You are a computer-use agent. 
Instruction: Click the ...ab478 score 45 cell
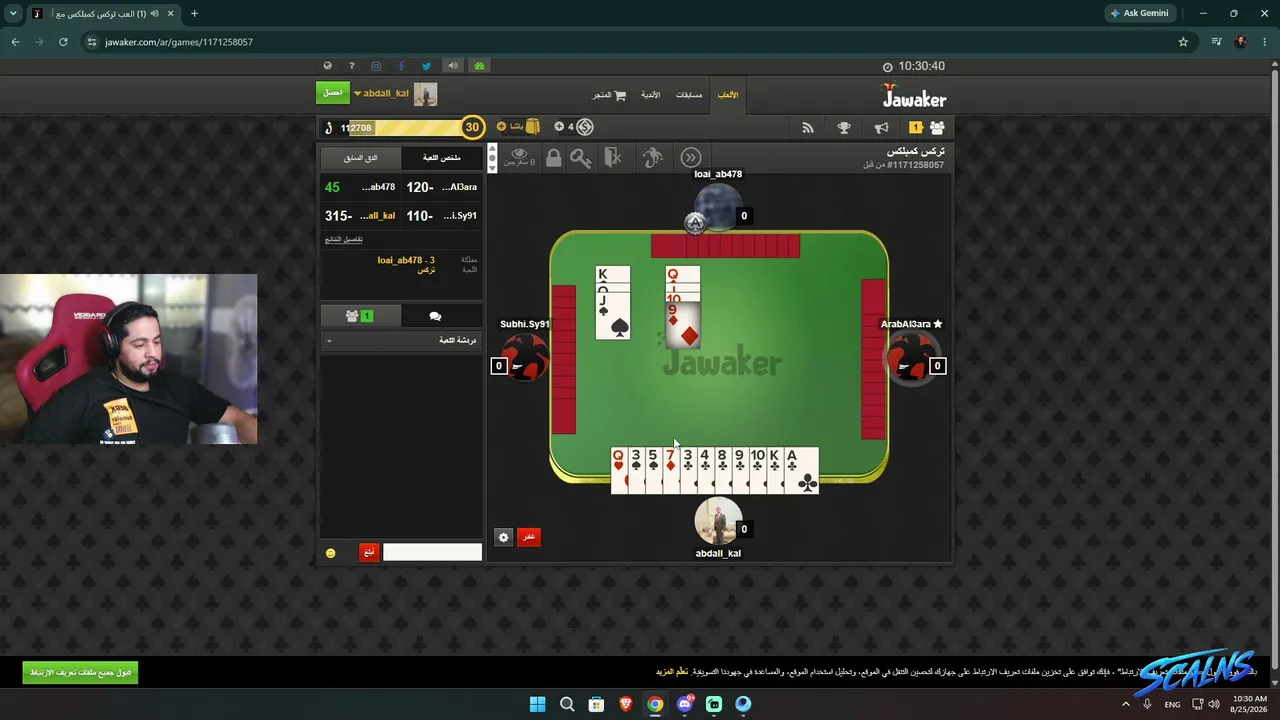coord(361,187)
